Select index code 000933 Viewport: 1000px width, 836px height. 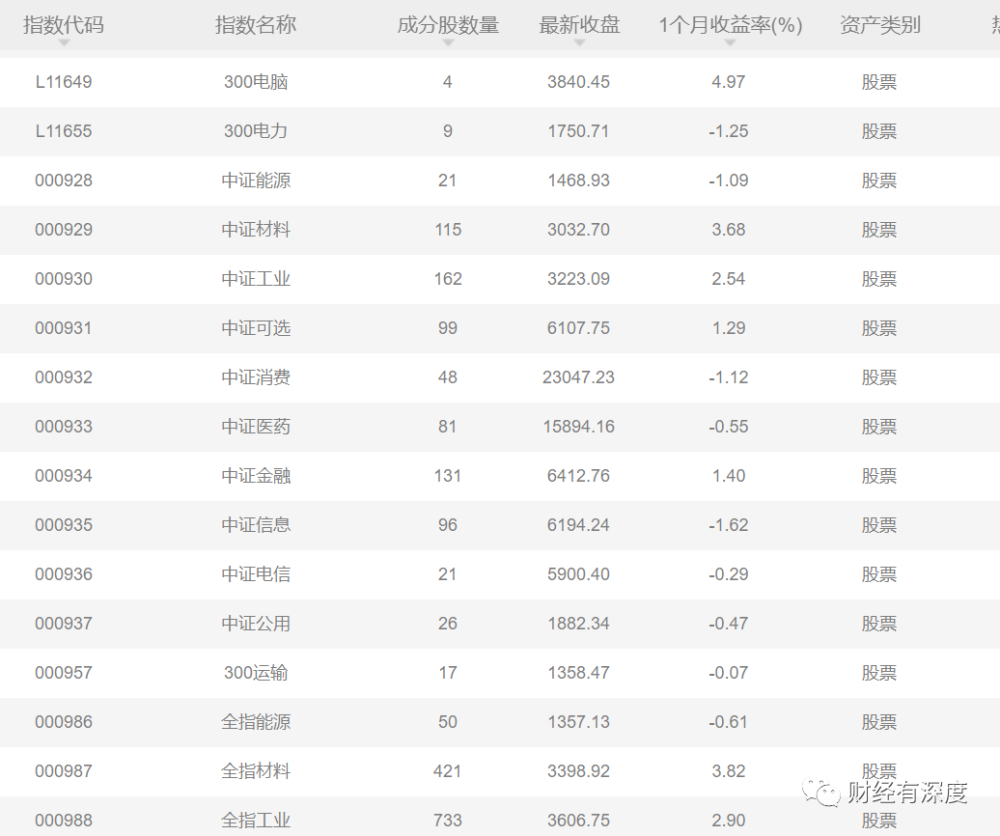point(63,427)
